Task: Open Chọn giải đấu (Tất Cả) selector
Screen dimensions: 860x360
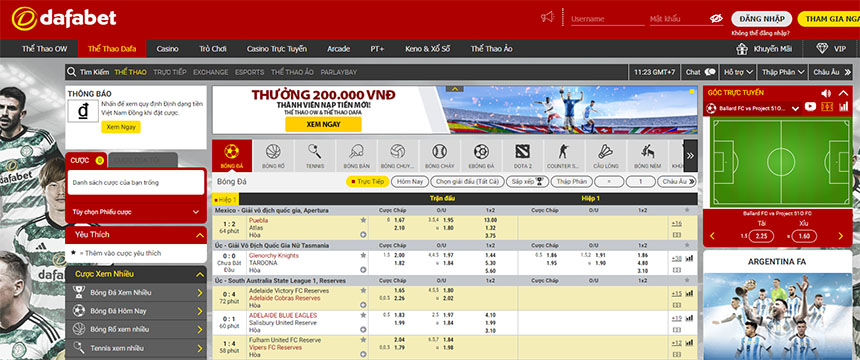Action: pos(466,182)
